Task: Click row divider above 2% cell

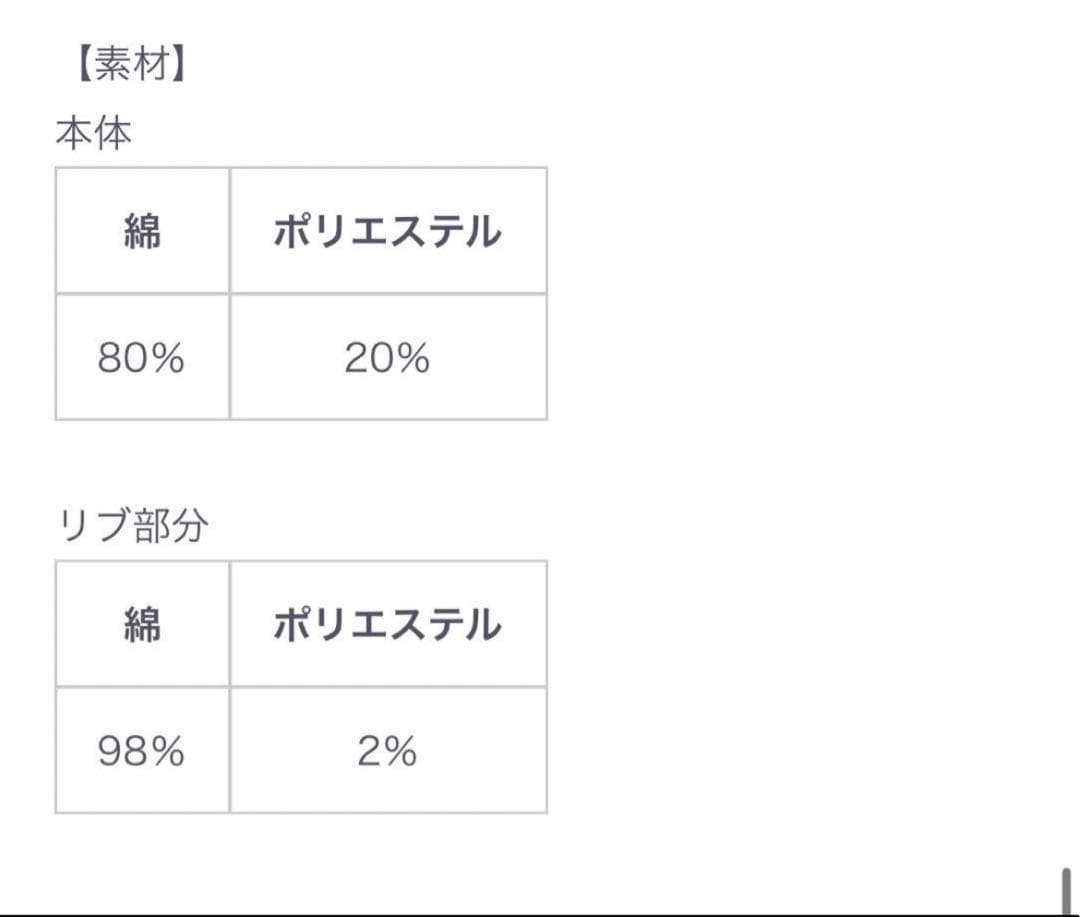Action: pos(387,687)
